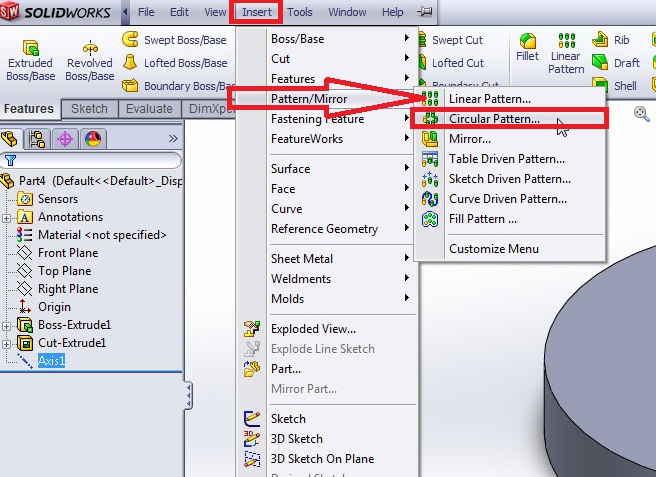Choose Linear Pattern... in the submenu
The image size is (656, 477).
(509, 99)
